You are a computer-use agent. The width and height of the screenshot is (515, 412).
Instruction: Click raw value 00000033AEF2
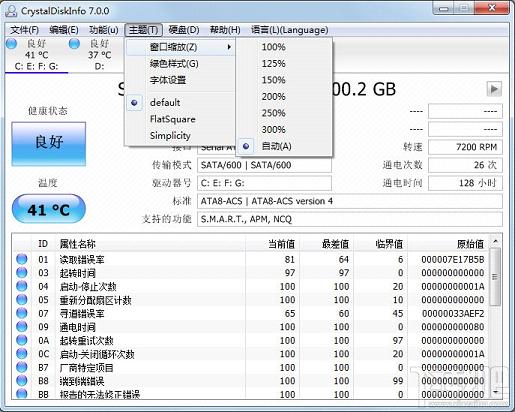click(x=453, y=313)
